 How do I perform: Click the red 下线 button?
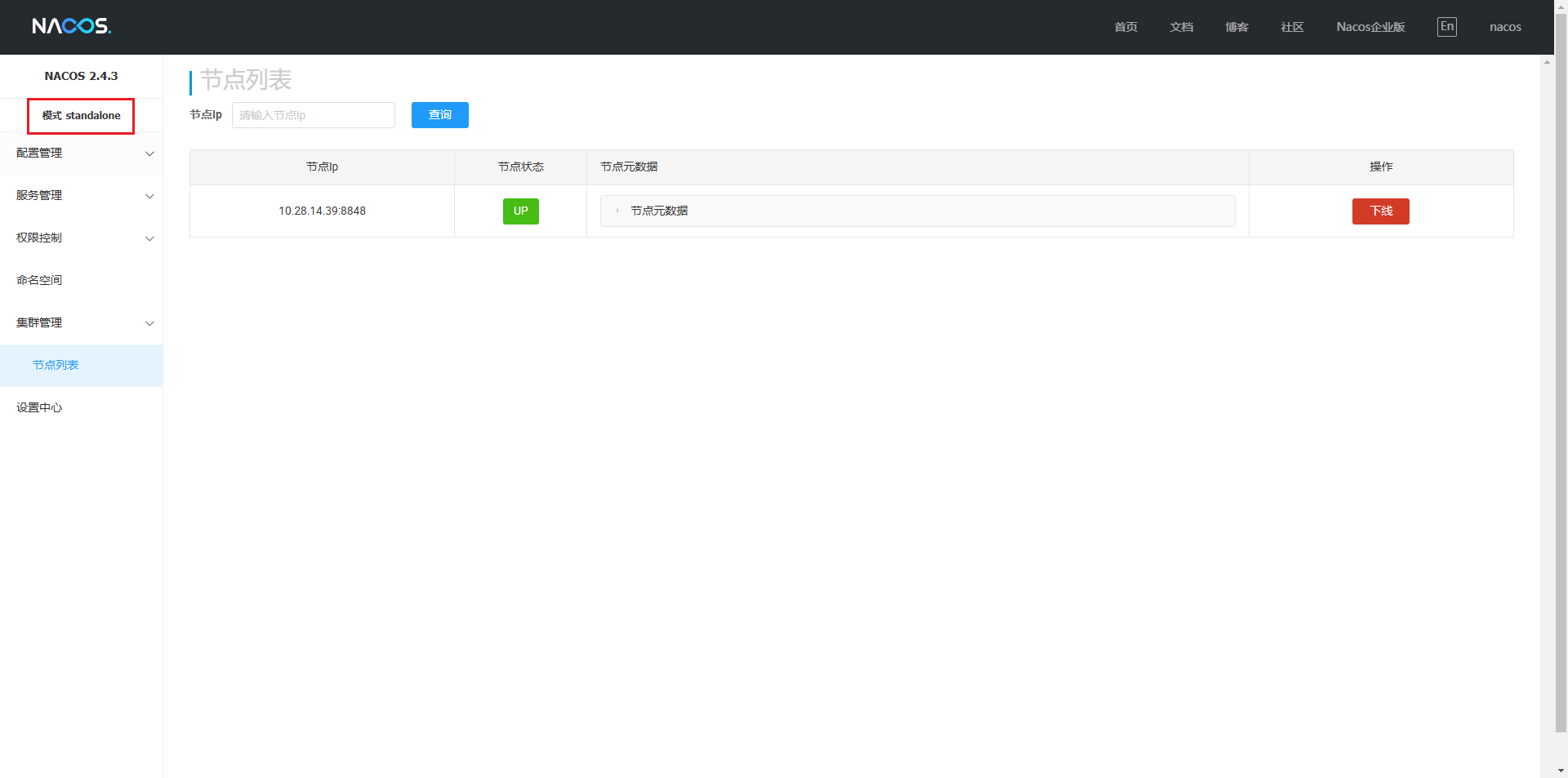[x=1380, y=211]
